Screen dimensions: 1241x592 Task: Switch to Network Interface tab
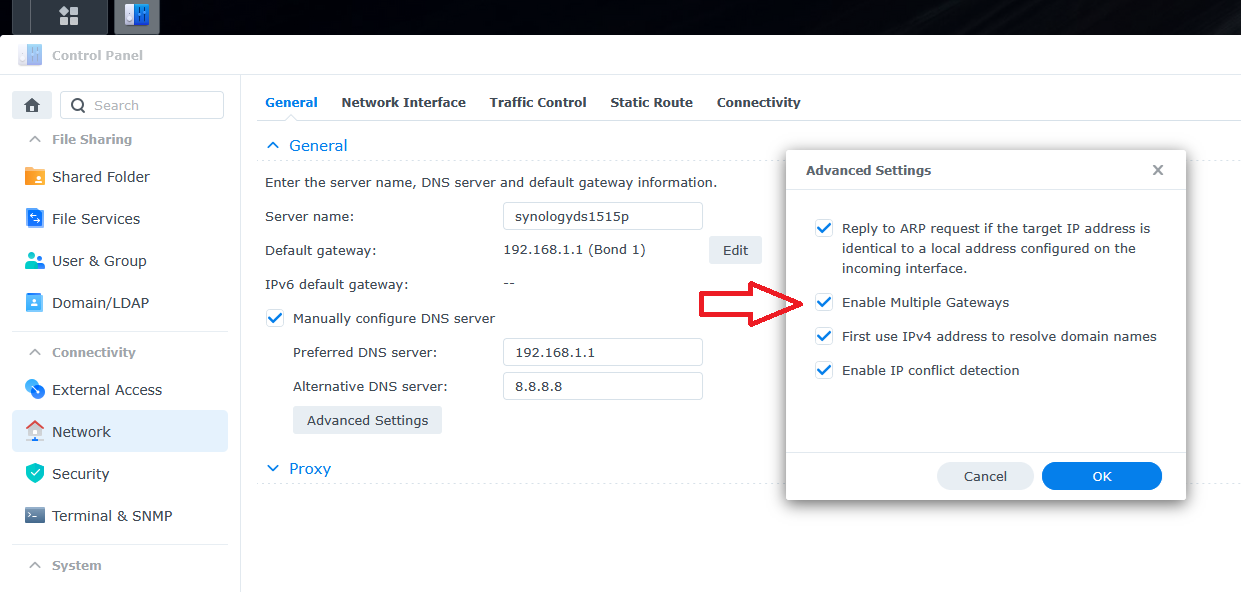[403, 102]
